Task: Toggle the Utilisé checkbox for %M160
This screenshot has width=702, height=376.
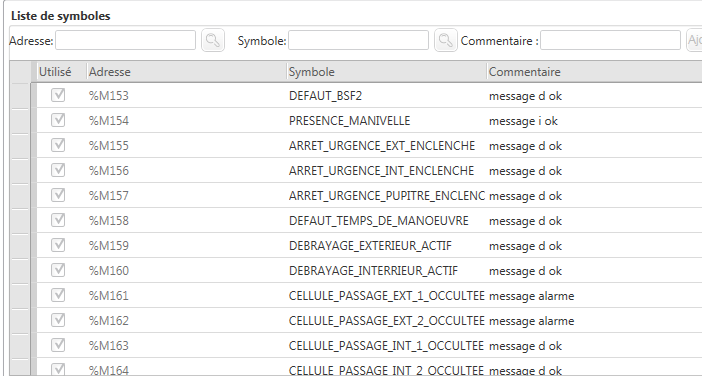Action: 58,270
